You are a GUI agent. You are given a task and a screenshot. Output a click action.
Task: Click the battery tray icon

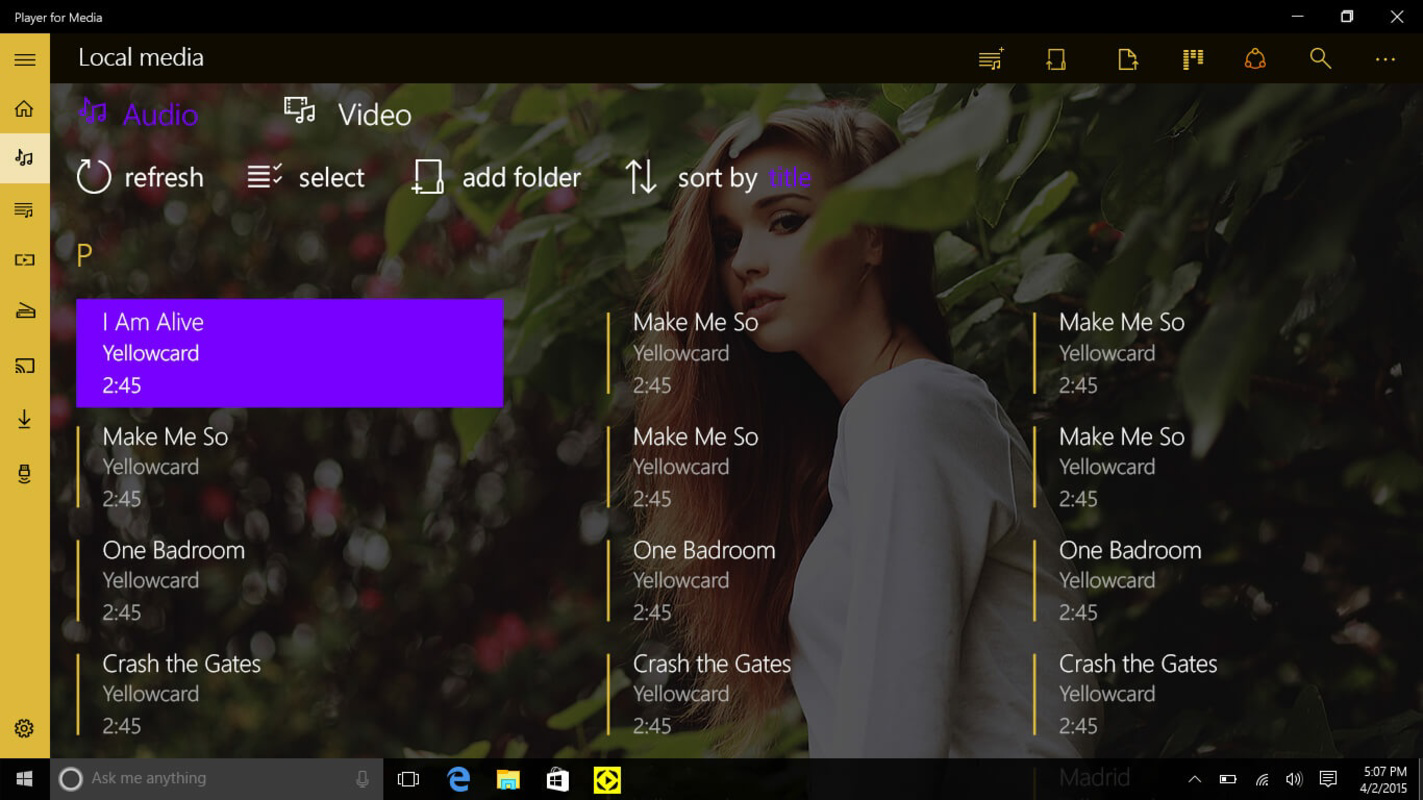point(1228,779)
